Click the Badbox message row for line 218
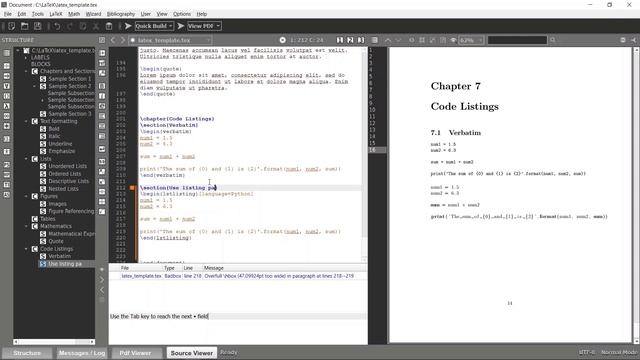The width and height of the screenshot is (640, 360). pyautogui.click(x=238, y=276)
